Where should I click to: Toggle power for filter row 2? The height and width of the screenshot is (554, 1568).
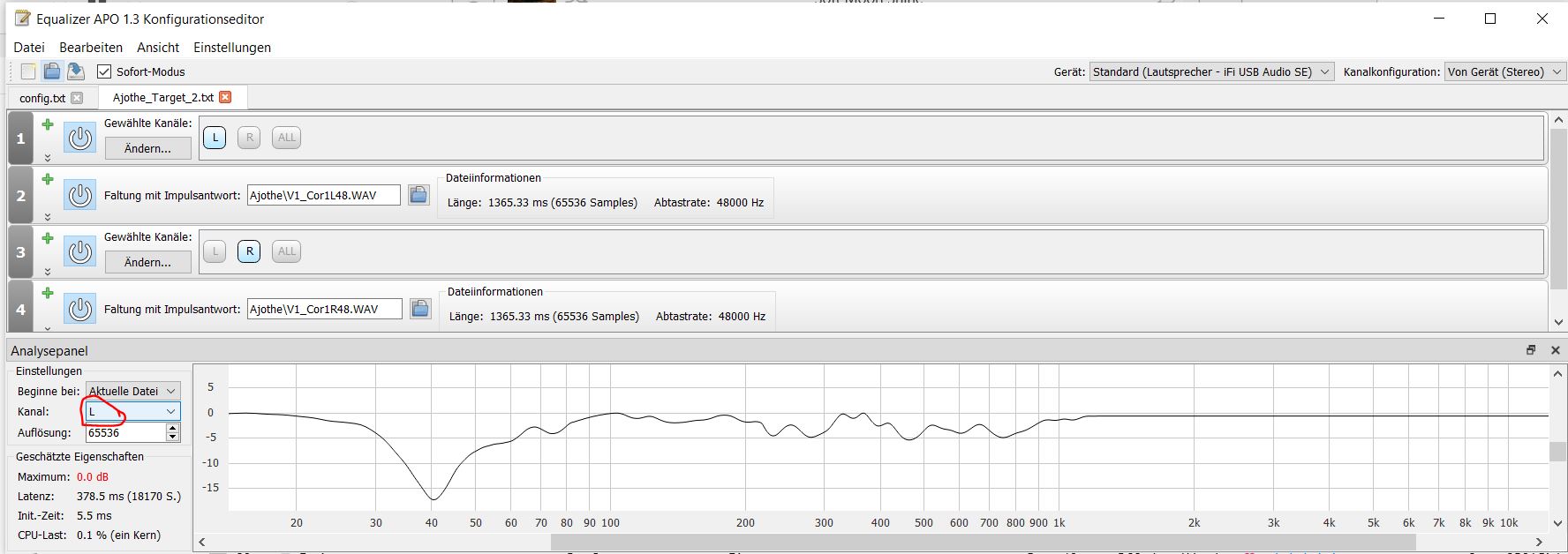point(80,195)
